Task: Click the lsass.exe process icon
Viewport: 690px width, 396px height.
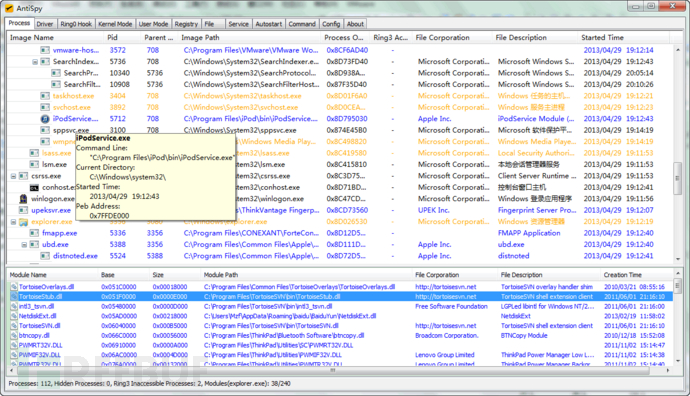Action: click(34, 153)
